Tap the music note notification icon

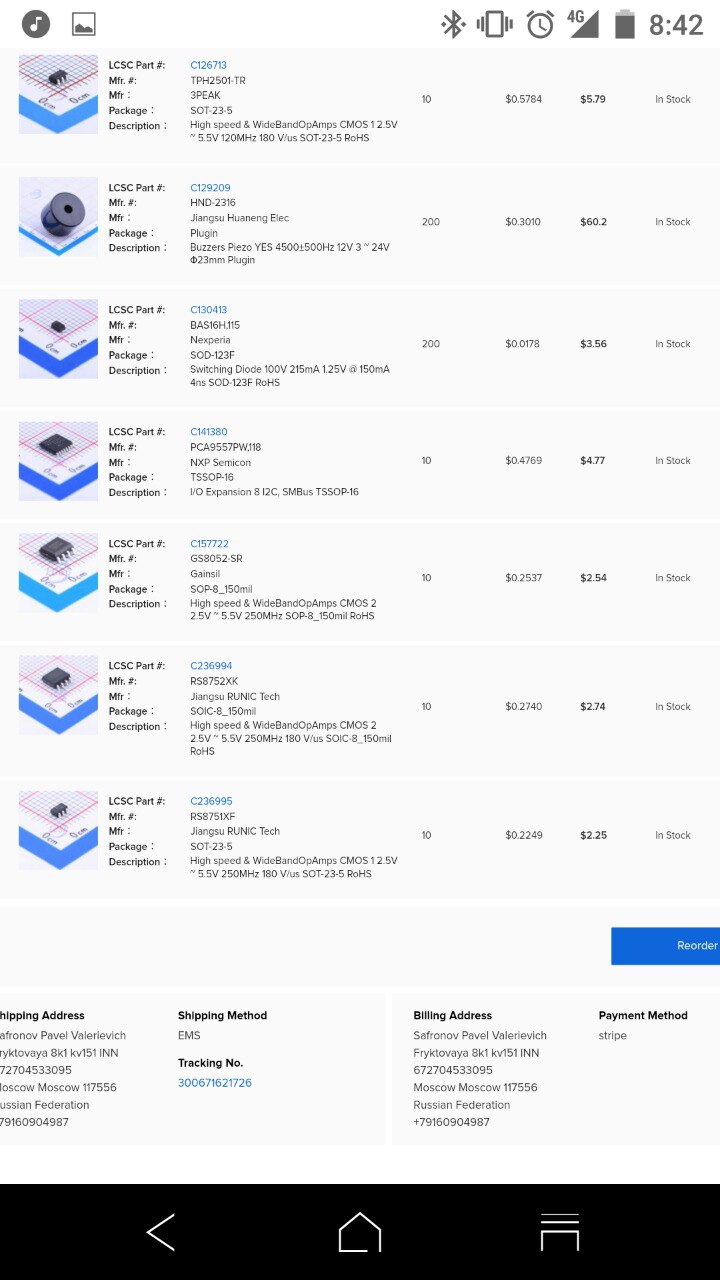click(x=36, y=24)
